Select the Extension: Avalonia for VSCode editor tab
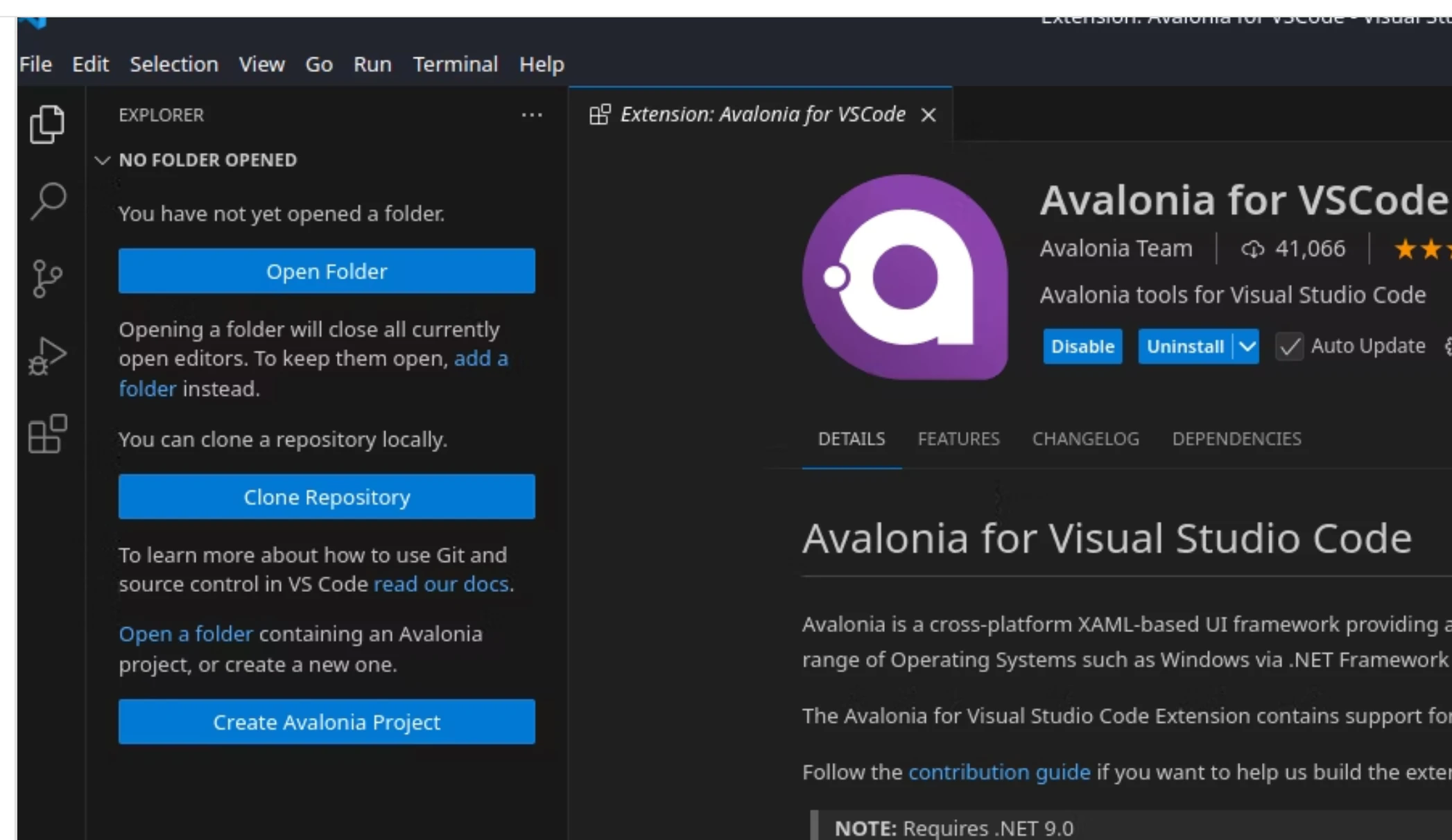The width and height of the screenshot is (1452, 840). (761, 115)
